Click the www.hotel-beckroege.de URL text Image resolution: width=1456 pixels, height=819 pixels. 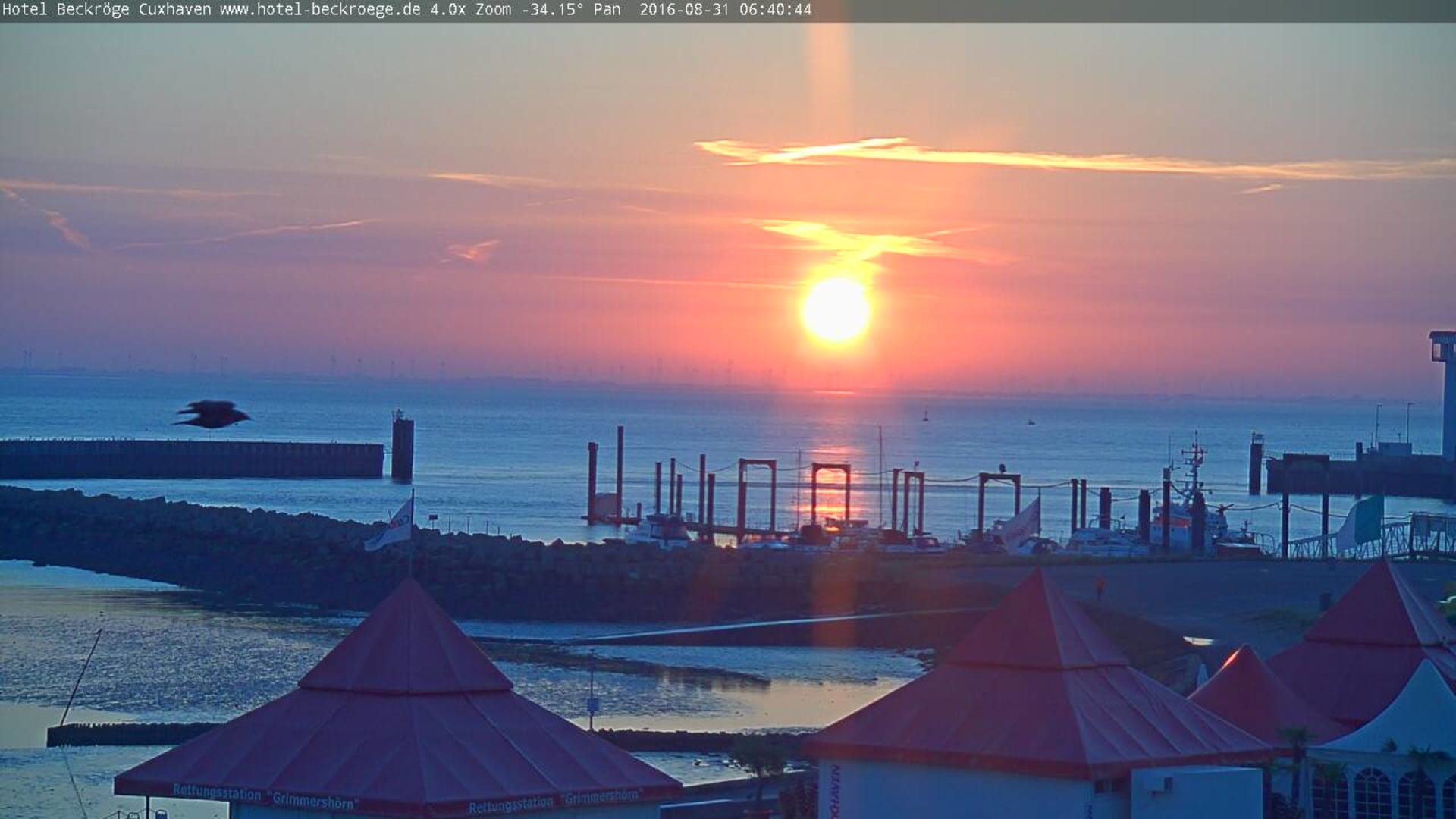(321, 10)
